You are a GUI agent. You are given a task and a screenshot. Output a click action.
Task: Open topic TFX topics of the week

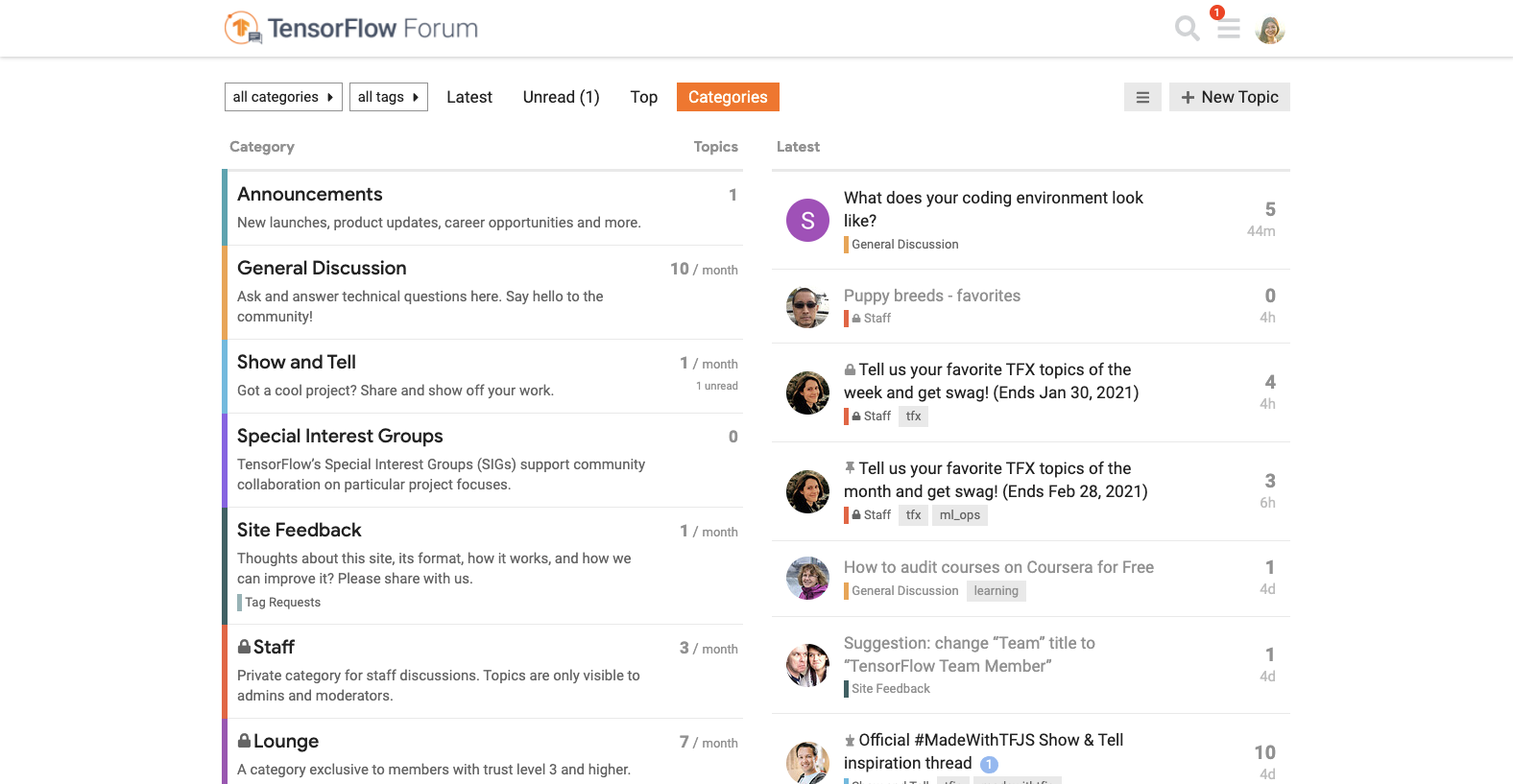pyautogui.click(x=992, y=381)
